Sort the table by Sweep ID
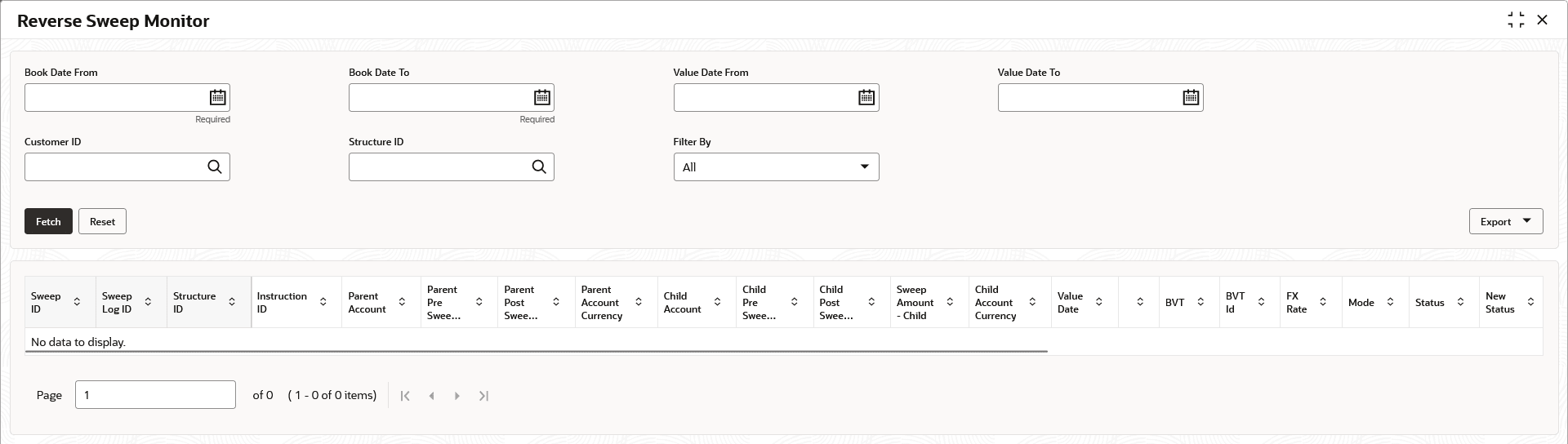 [x=77, y=303]
